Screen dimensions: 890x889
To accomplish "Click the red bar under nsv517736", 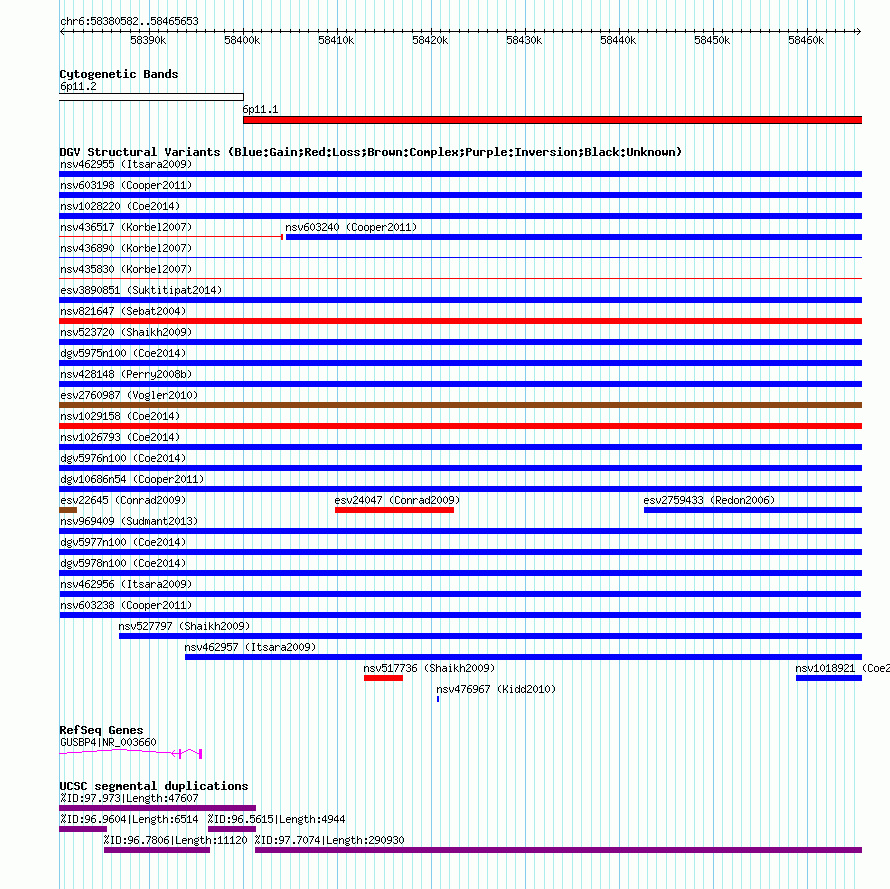I will click(x=384, y=678).
